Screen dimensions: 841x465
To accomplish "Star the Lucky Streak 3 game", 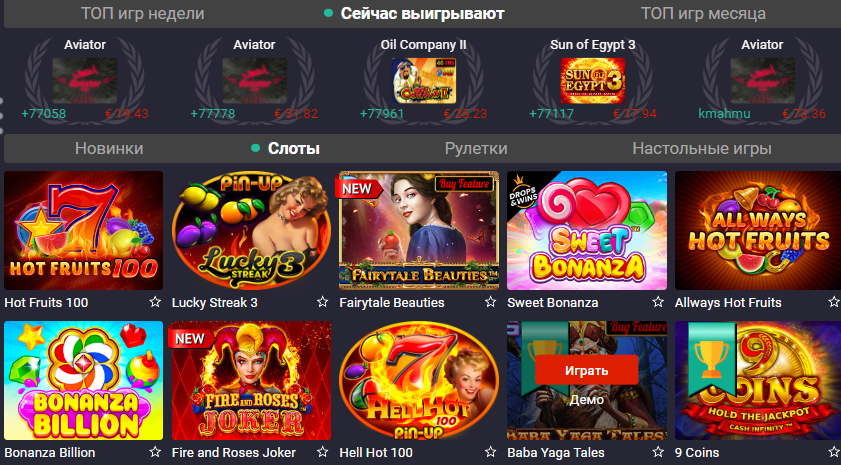I will pos(322,302).
